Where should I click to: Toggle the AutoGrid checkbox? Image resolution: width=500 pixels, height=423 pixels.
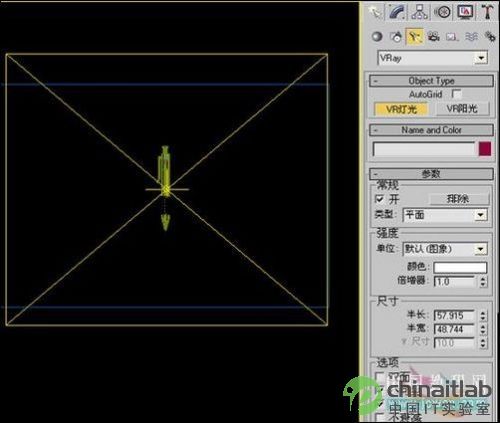(x=456, y=94)
